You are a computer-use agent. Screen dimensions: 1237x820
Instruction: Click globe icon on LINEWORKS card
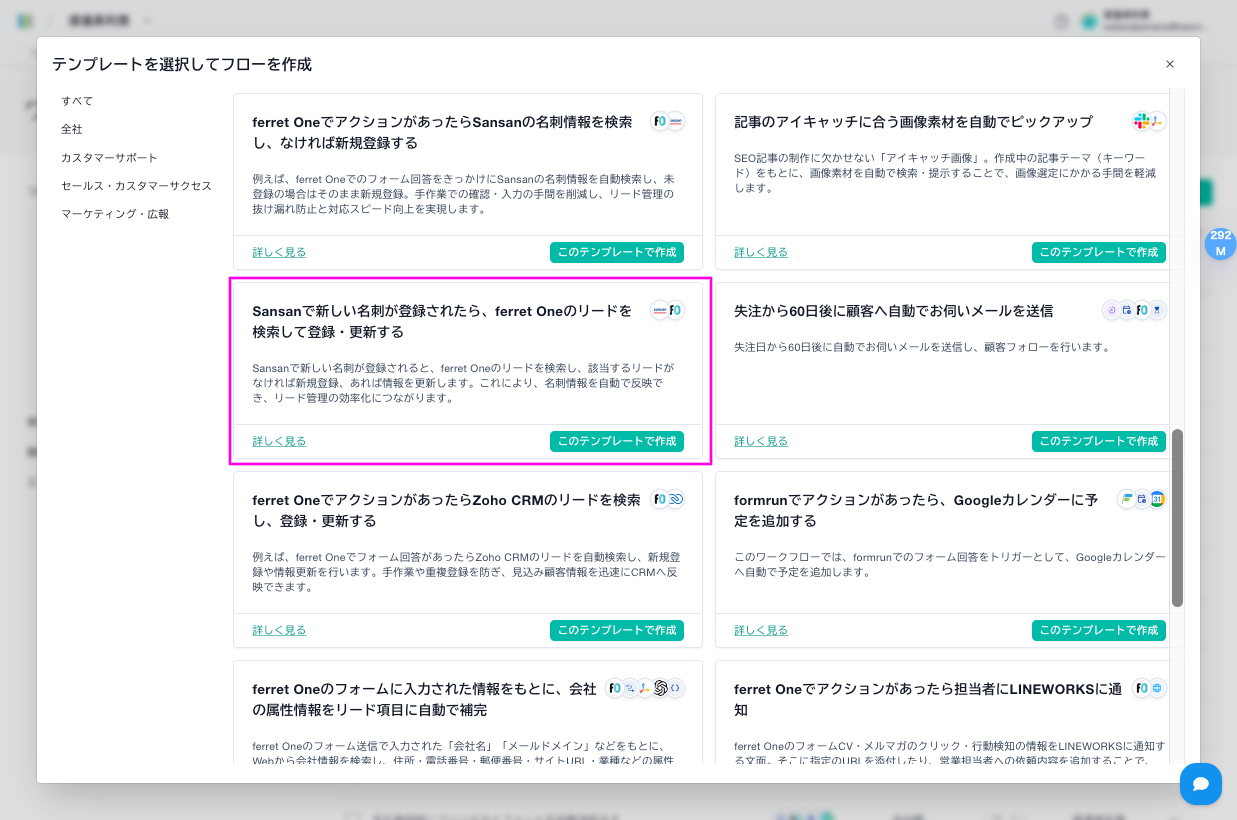[x=1158, y=688]
